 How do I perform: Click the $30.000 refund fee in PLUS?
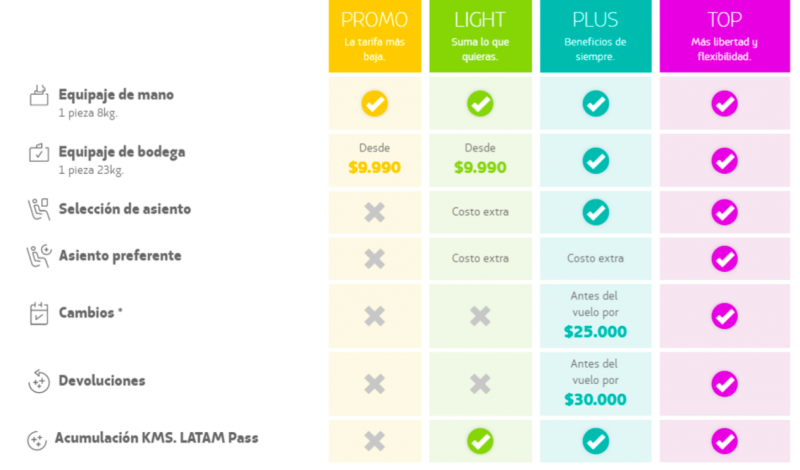595,400
